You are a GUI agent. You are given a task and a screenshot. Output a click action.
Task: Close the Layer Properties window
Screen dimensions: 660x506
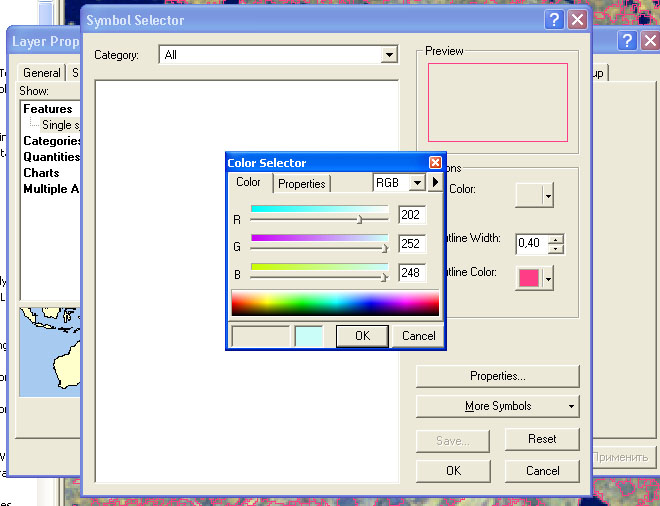[650, 41]
